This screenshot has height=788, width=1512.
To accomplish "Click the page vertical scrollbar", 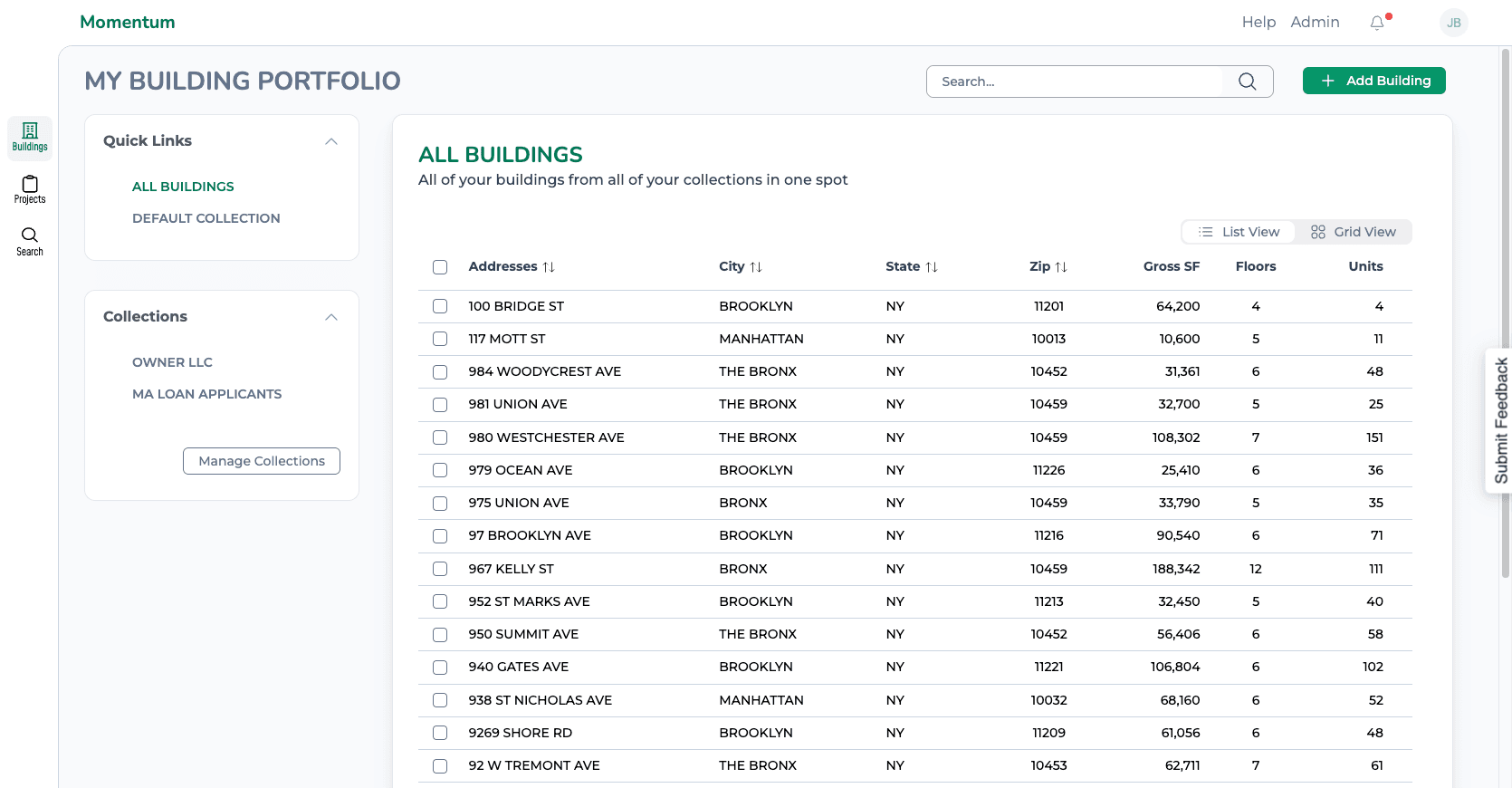I will [1506, 312].
